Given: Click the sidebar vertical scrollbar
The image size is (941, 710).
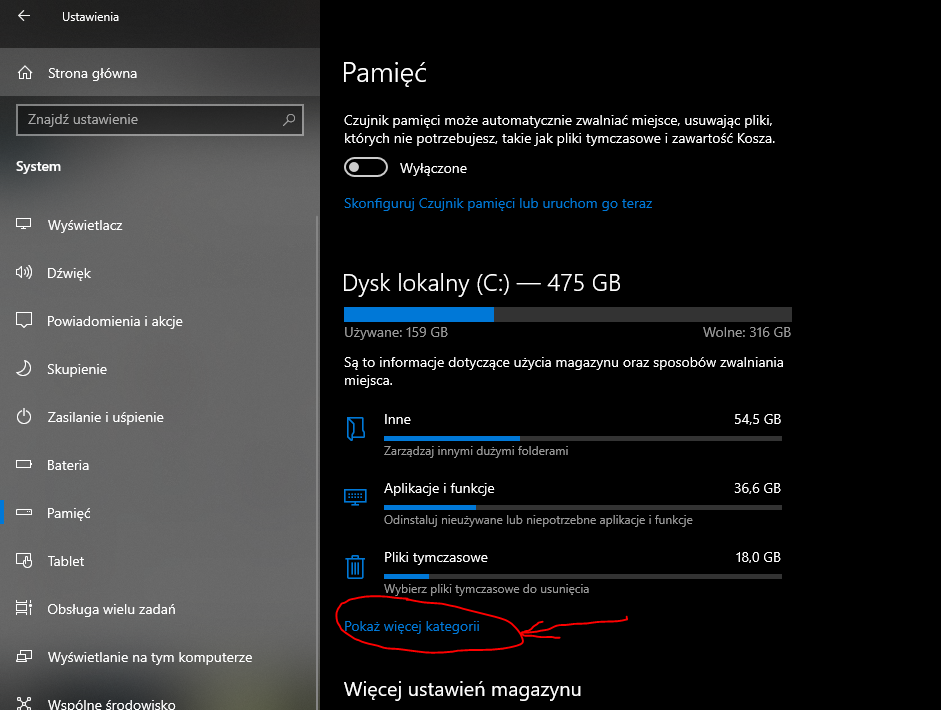Looking at the screenshot, I should (x=317, y=462).
